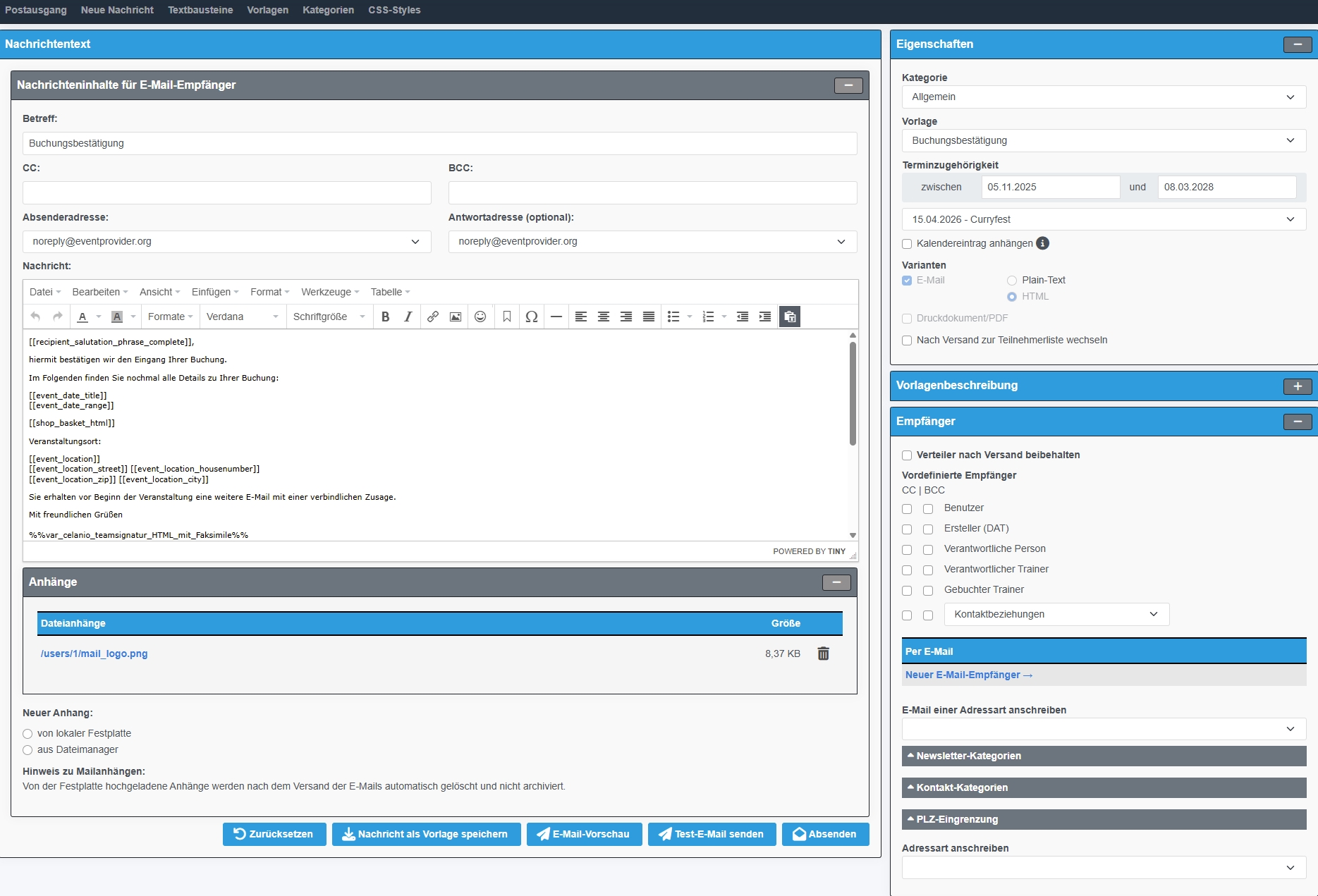Open the Datei editor menu
1318x896 pixels.
[45, 292]
